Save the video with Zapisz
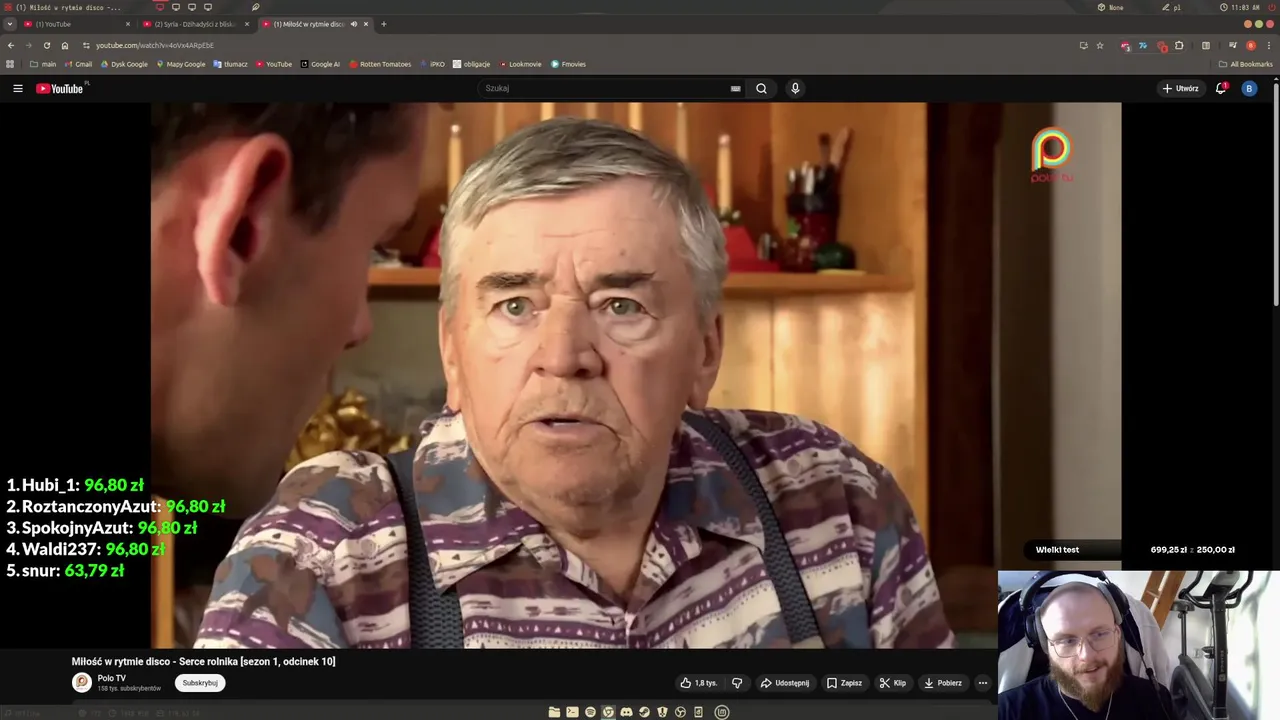This screenshot has width=1280, height=720. point(845,683)
